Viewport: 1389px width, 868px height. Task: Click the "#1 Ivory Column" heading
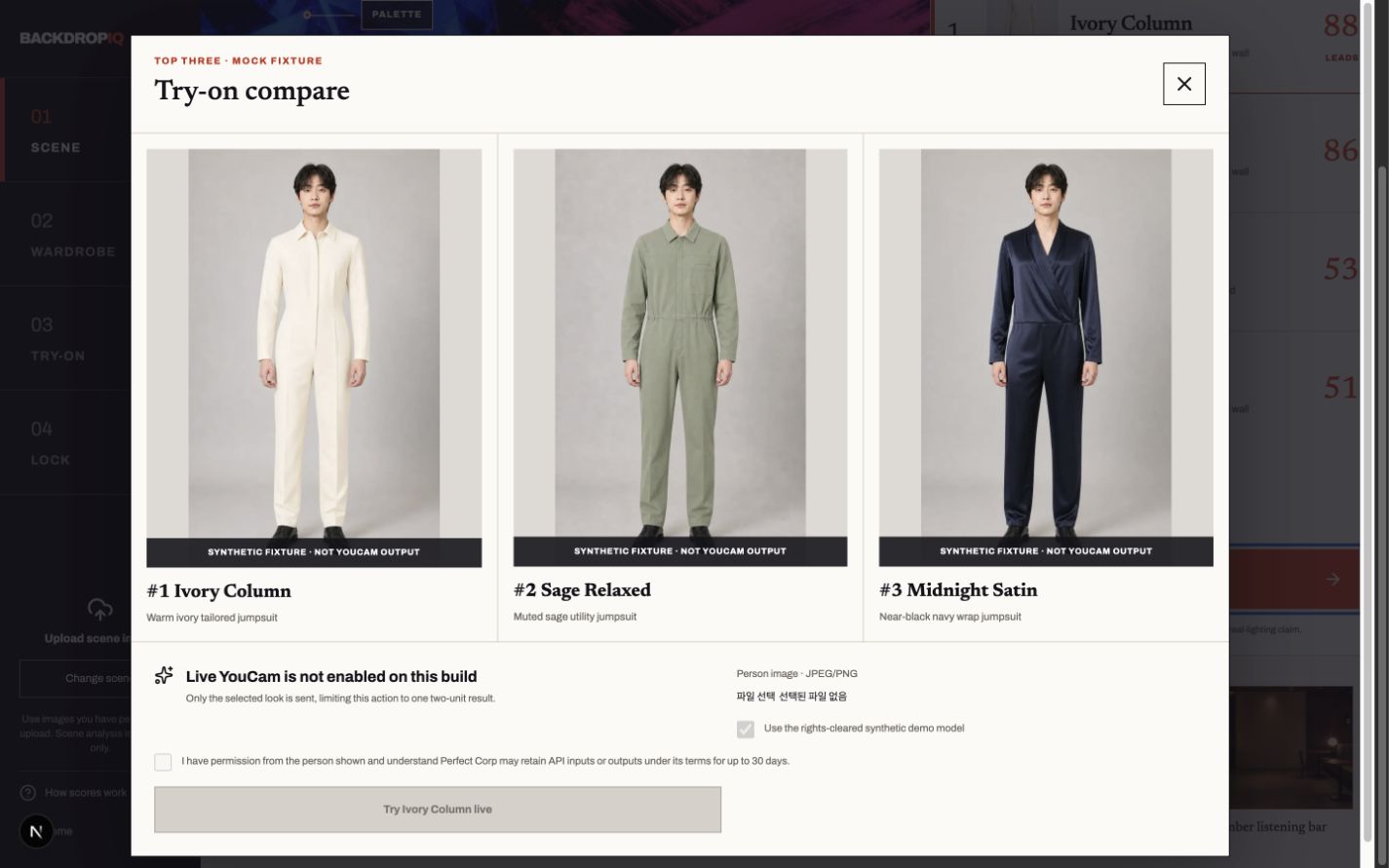pyautogui.click(x=218, y=591)
